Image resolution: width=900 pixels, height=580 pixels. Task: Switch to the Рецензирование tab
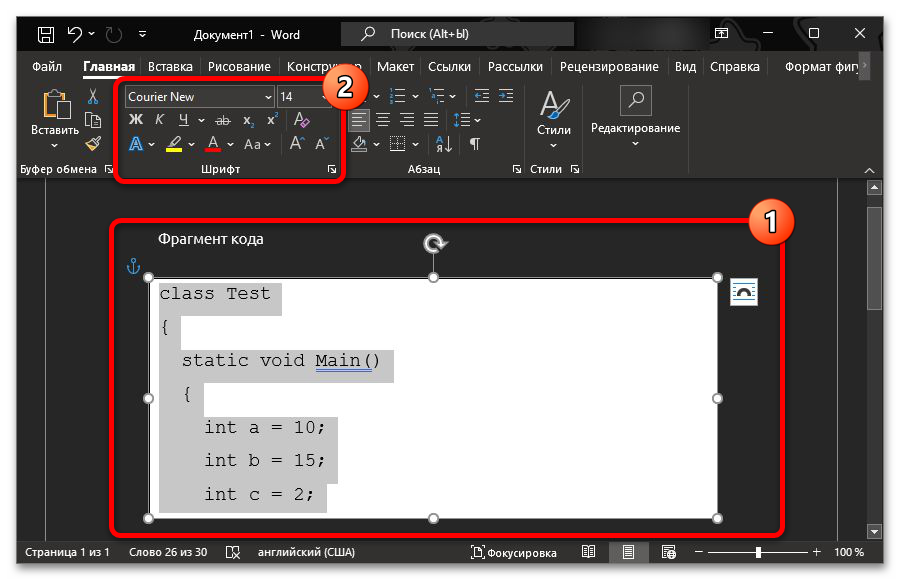pyautogui.click(x=609, y=67)
